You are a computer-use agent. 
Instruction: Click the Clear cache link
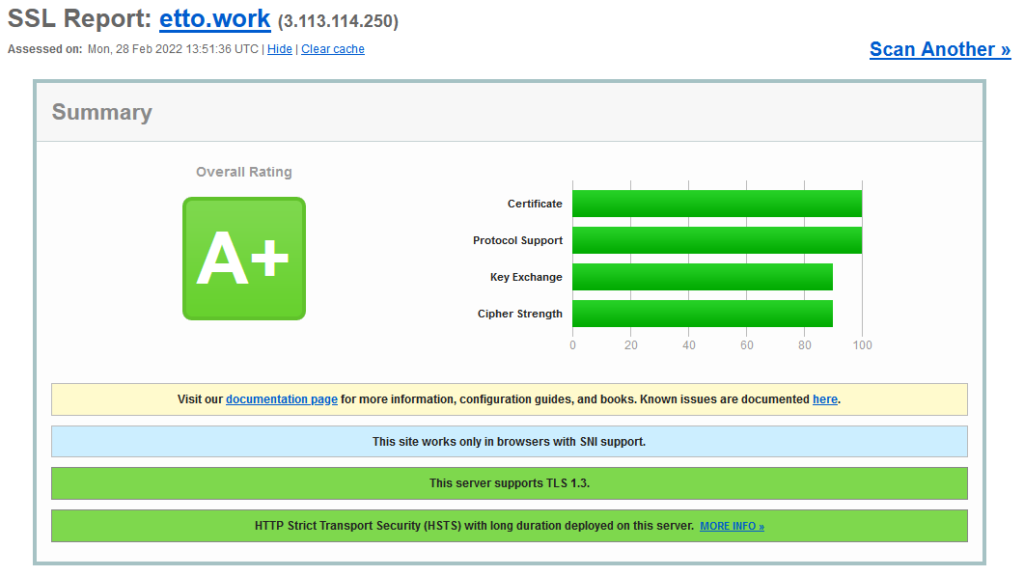333,49
